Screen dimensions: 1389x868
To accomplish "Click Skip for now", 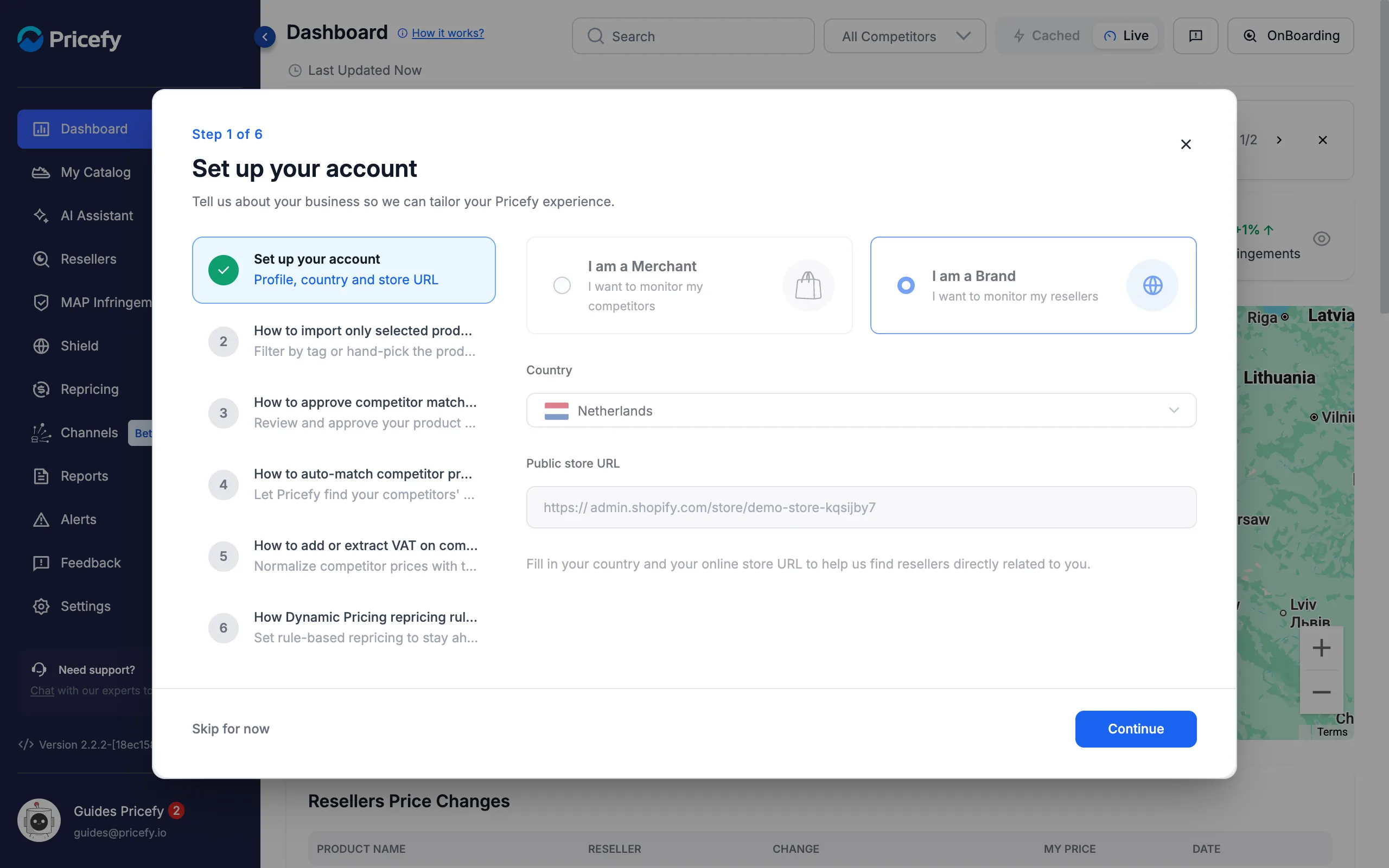I will coord(231,729).
